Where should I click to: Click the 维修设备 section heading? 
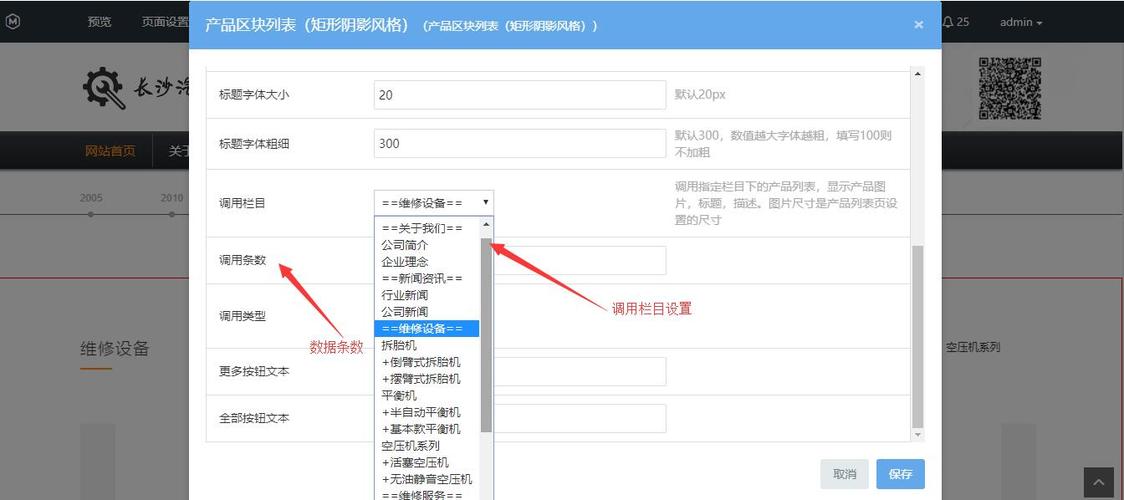tap(115, 350)
